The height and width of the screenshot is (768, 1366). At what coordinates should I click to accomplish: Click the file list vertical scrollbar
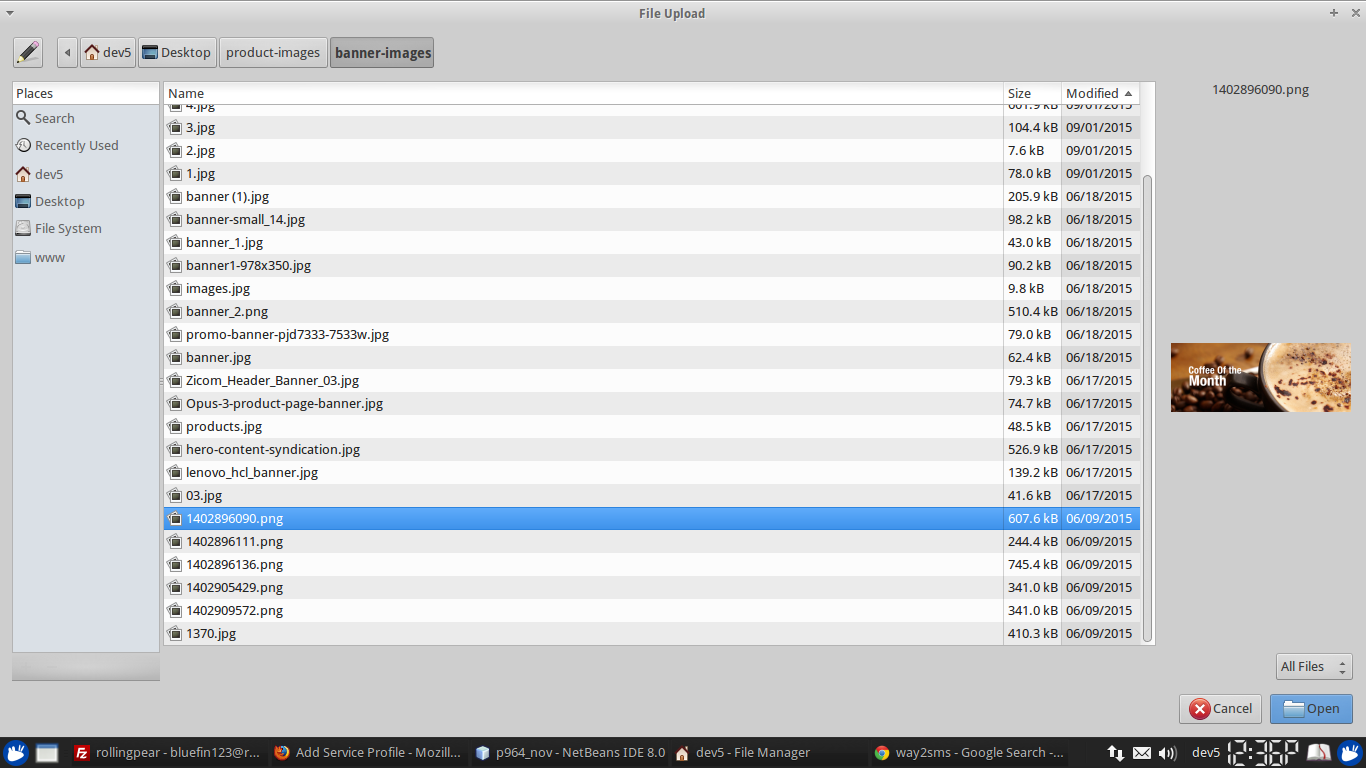click(x=1147, y=400)
